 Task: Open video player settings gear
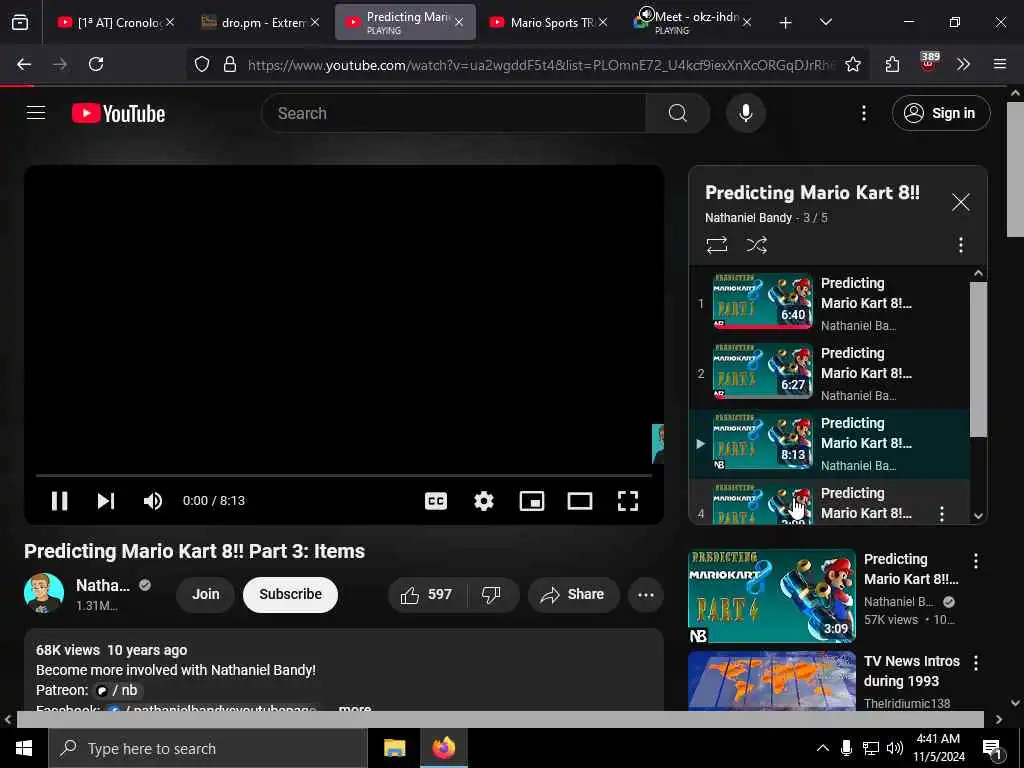click(483, 501)
